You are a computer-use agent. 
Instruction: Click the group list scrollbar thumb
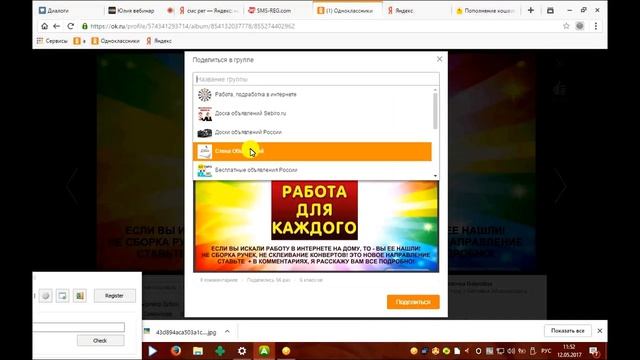[435, 111]
